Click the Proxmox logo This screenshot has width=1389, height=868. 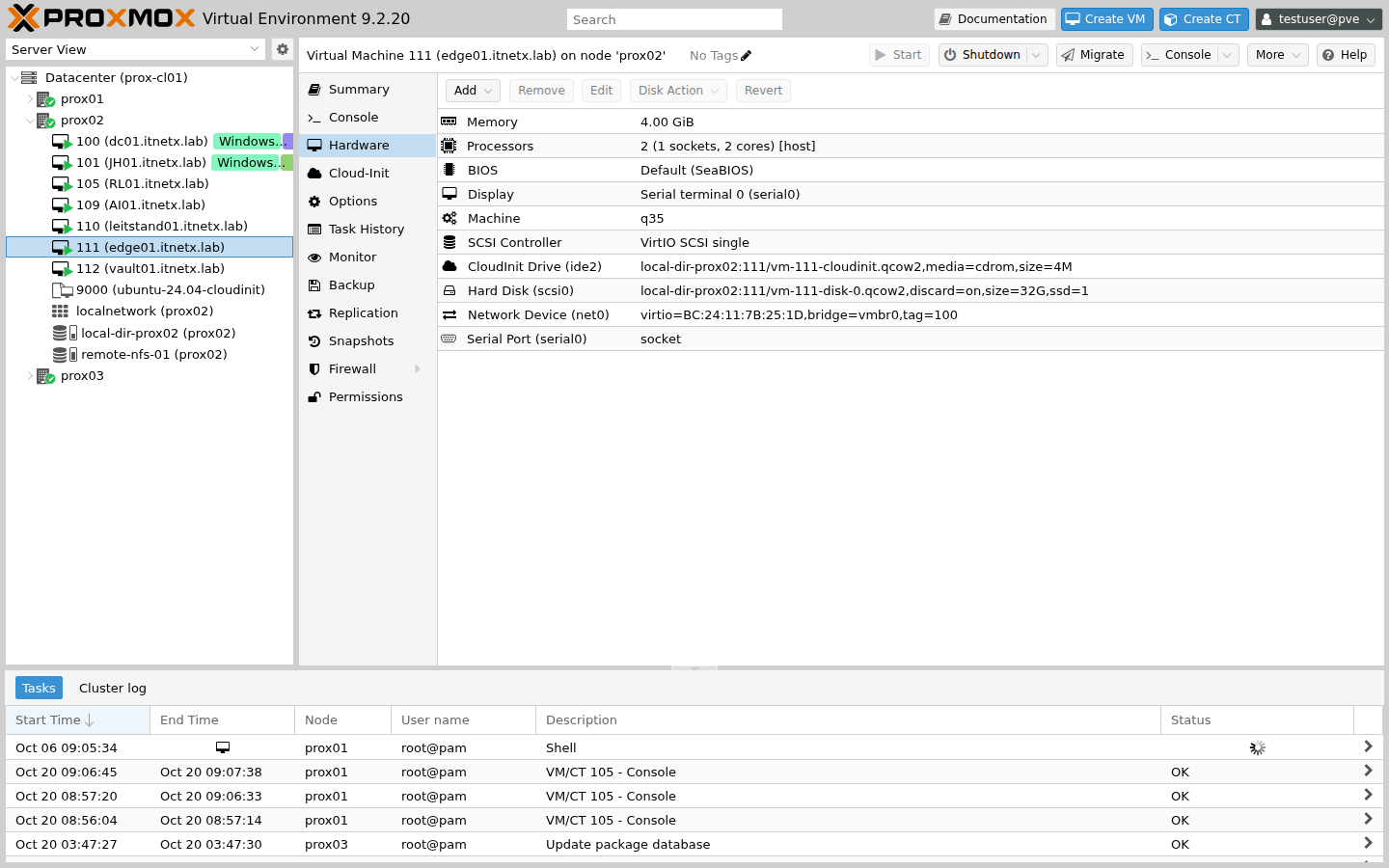point(101,18)
